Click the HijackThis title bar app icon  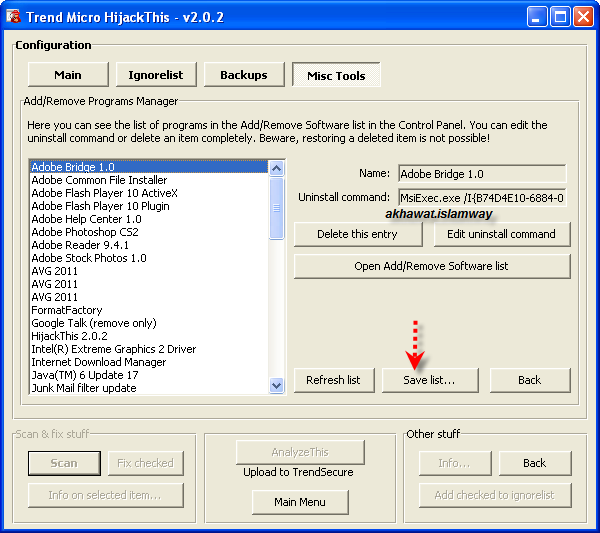(13, 16)
